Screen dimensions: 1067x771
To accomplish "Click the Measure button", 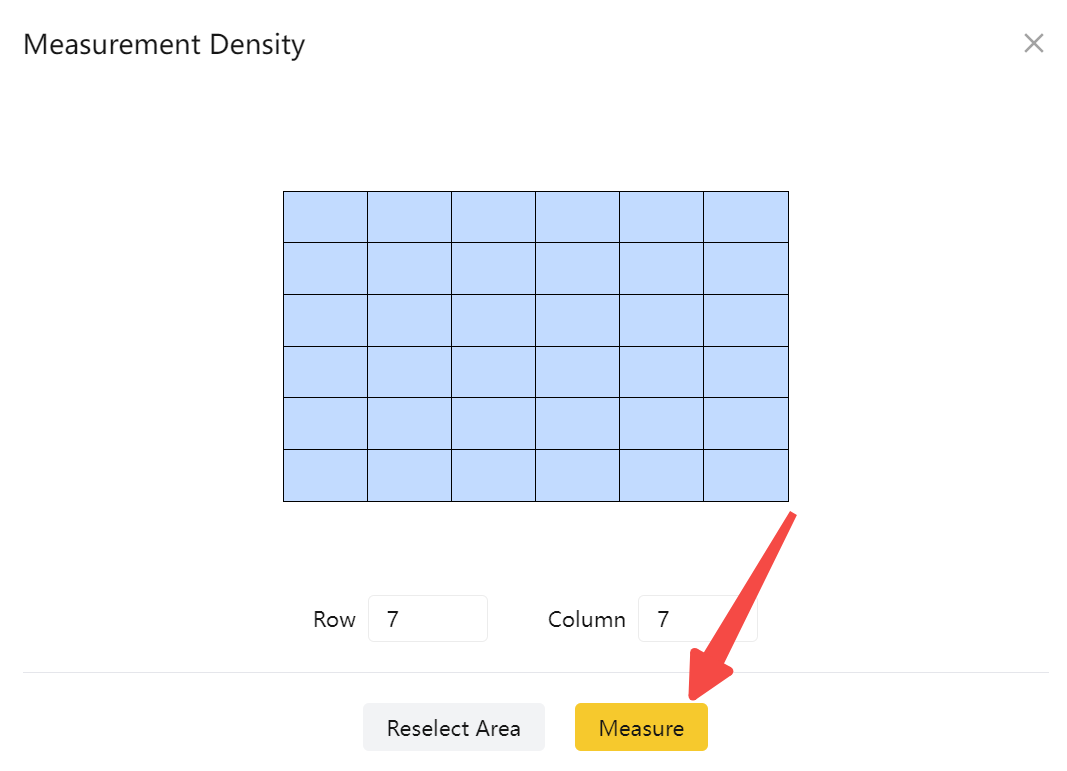I will tap(641, 727).
